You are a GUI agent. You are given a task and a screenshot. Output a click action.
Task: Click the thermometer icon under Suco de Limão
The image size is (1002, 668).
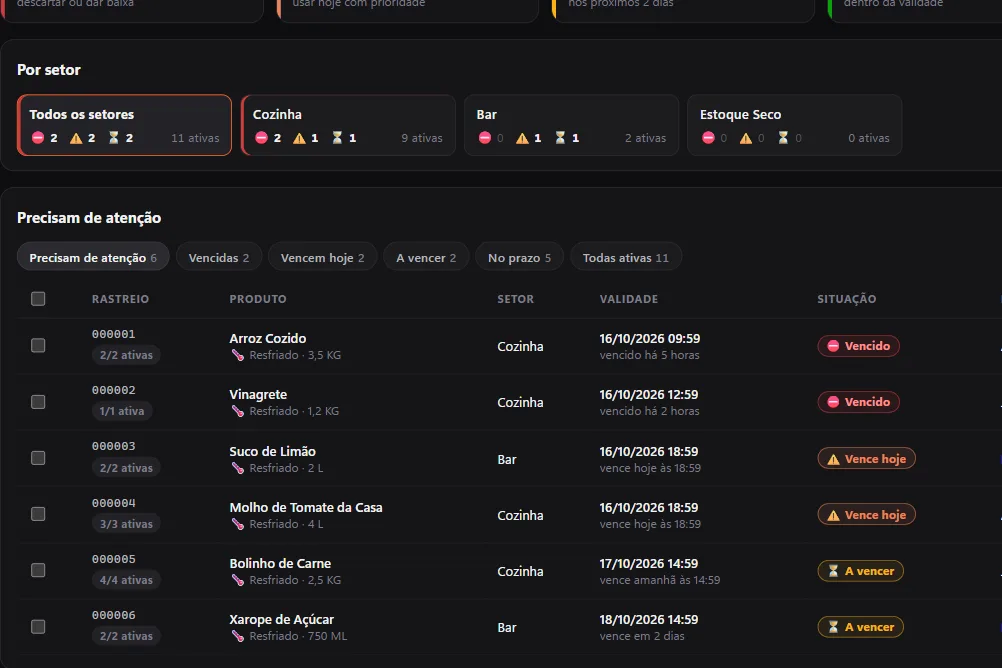click(x=238, y=469)
